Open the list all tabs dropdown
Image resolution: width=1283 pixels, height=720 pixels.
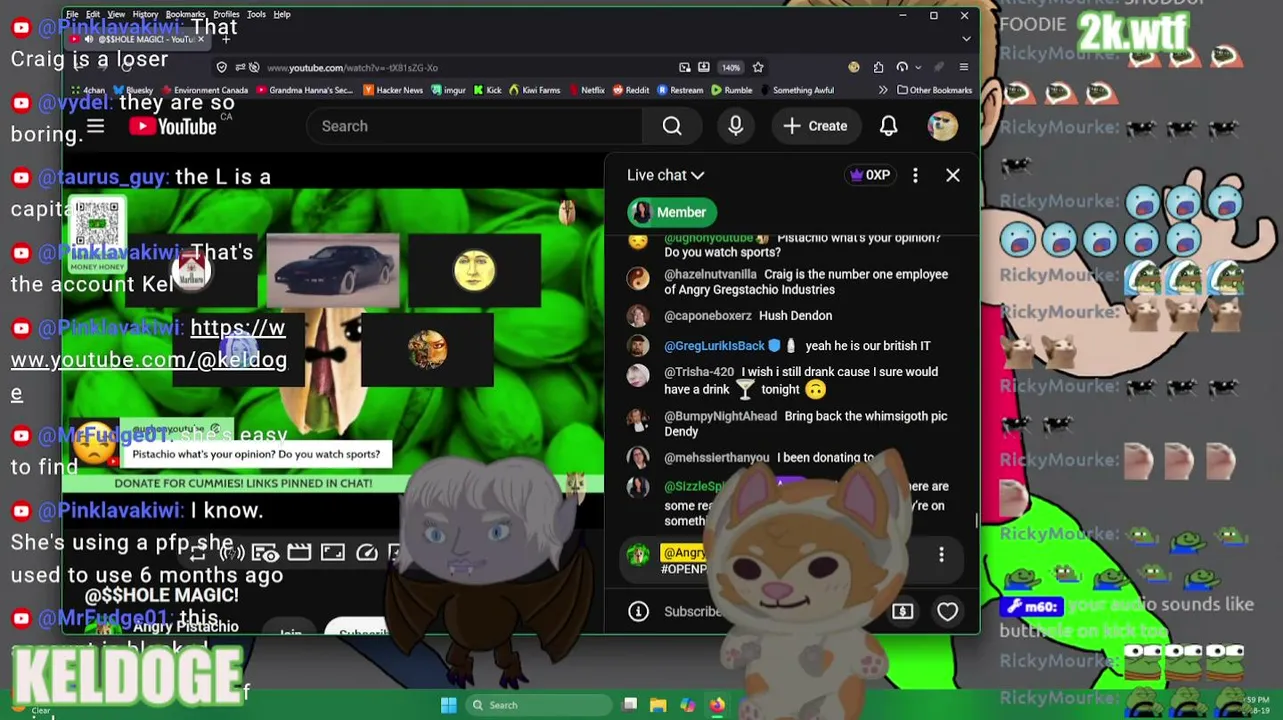click(965, 39)
